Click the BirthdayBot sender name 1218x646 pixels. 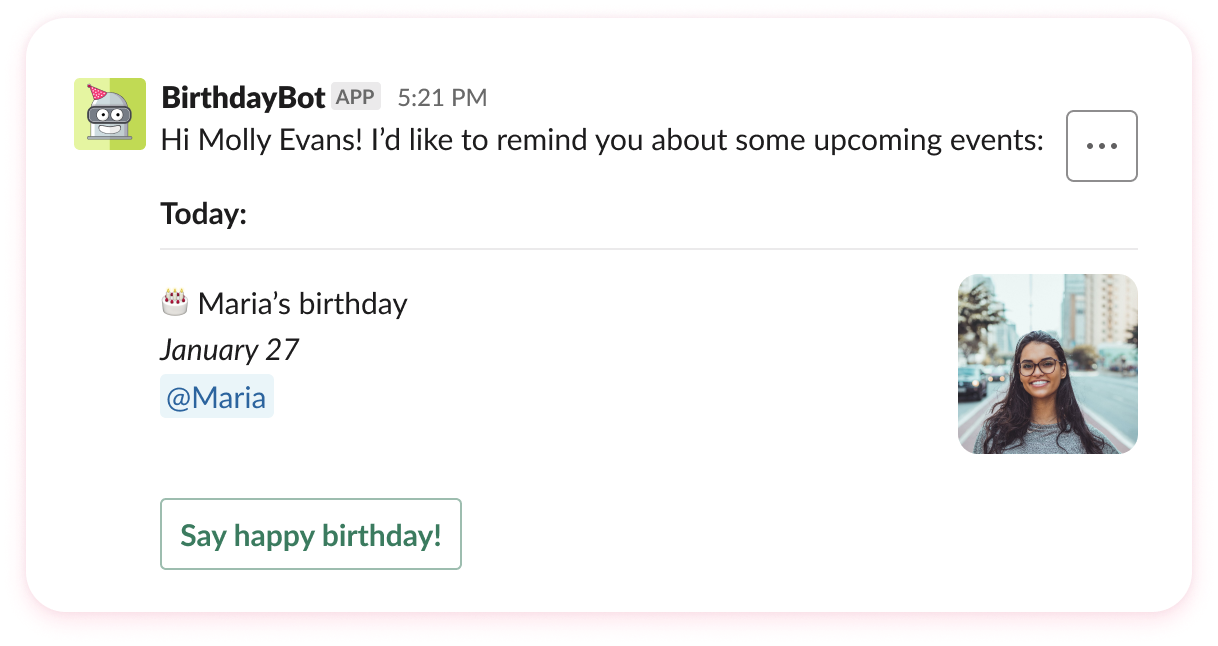pyautogui.click(x=241, y=96)
